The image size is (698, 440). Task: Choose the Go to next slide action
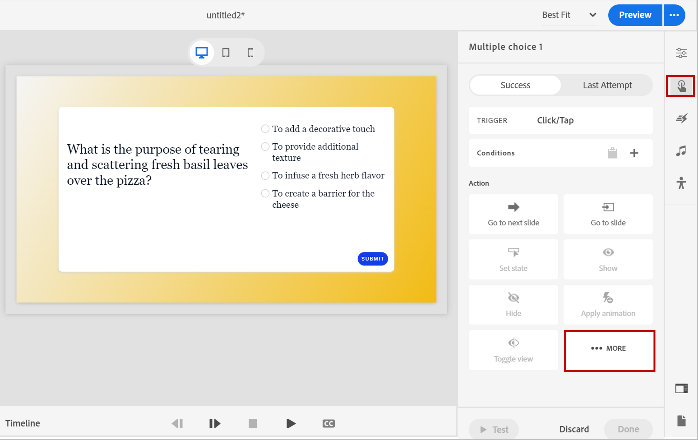(x=513, y=213)
